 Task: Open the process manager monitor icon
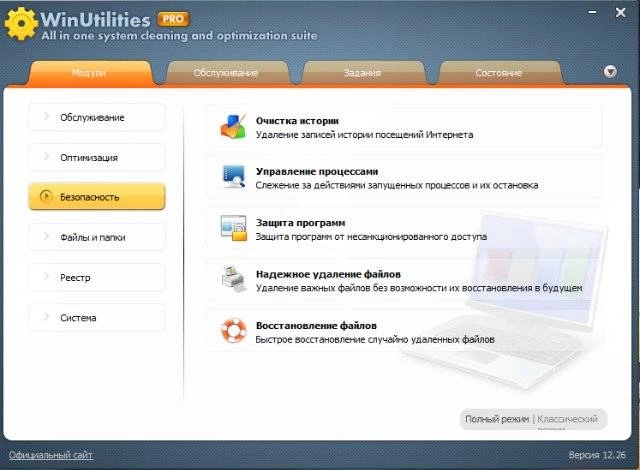coord(234,177)
